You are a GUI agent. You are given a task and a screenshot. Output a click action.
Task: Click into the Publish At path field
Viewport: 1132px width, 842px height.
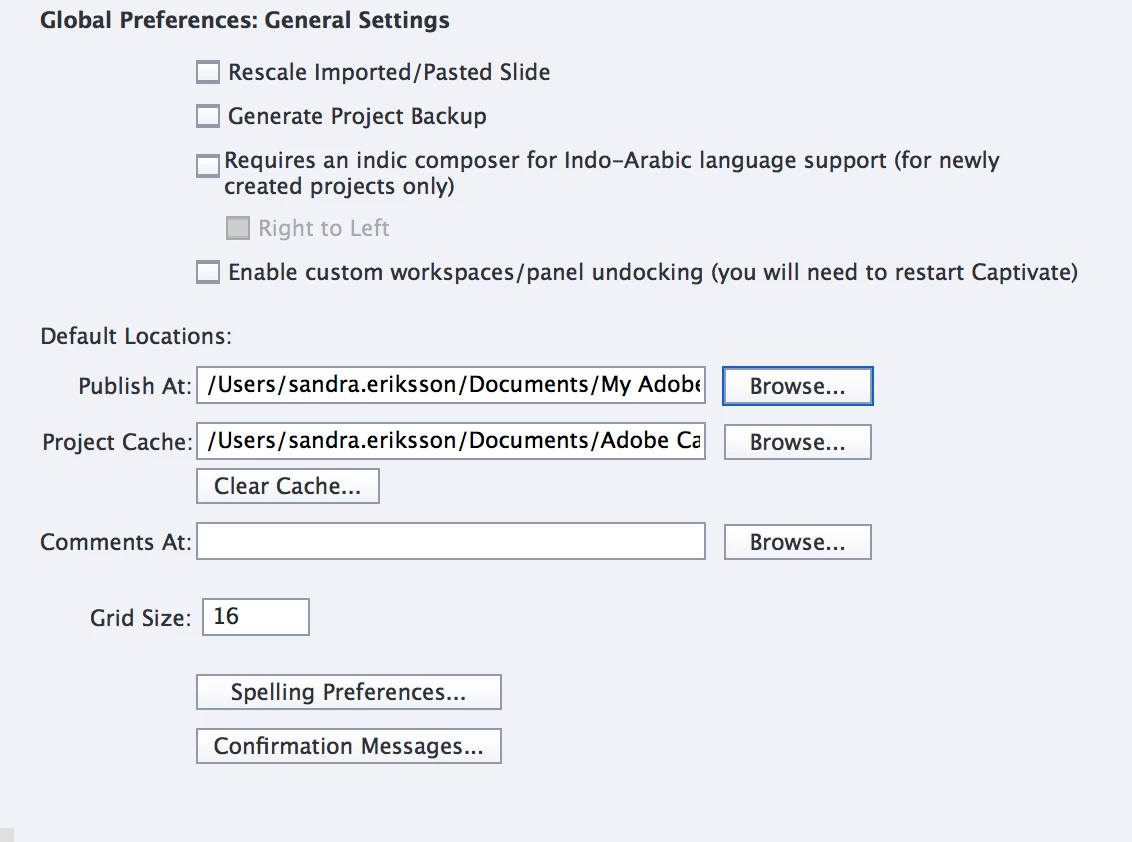pyautogui.click(x=451, y=386)
